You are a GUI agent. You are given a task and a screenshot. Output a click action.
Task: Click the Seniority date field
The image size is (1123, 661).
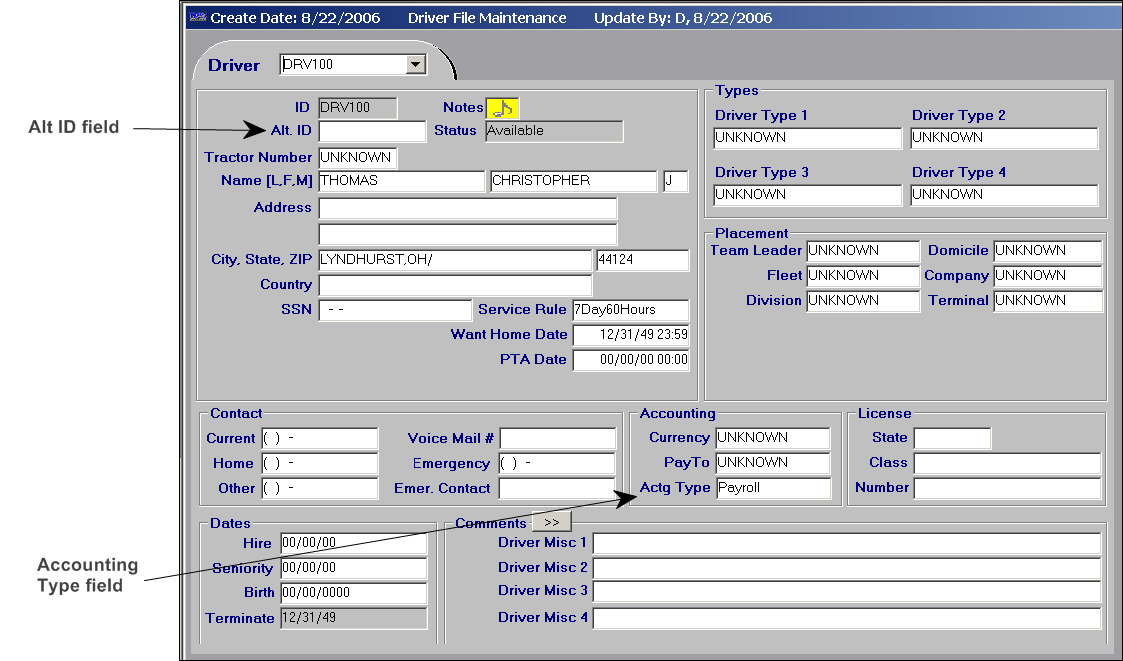click(x=354, y=568)
